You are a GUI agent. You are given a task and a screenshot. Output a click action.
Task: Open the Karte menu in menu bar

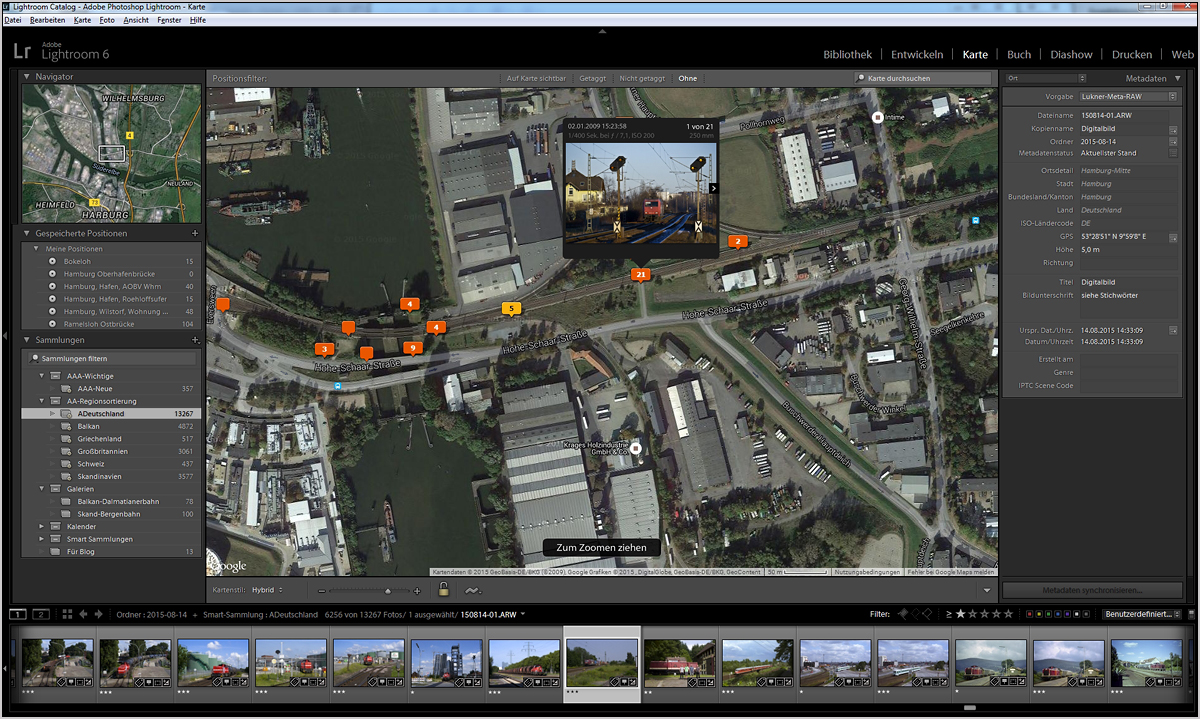(82, 20)
